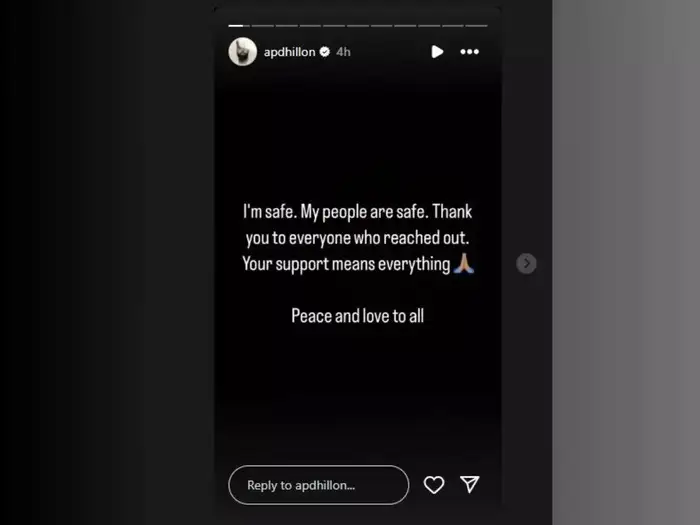The image size is (700, 525).
Task: Resume the story with the play button
Action: click(437, 52)
